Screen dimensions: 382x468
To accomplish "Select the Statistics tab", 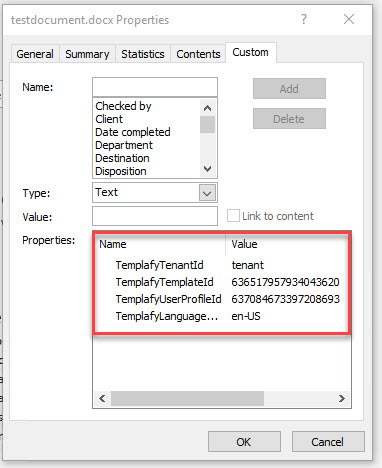I will (143, 54).
